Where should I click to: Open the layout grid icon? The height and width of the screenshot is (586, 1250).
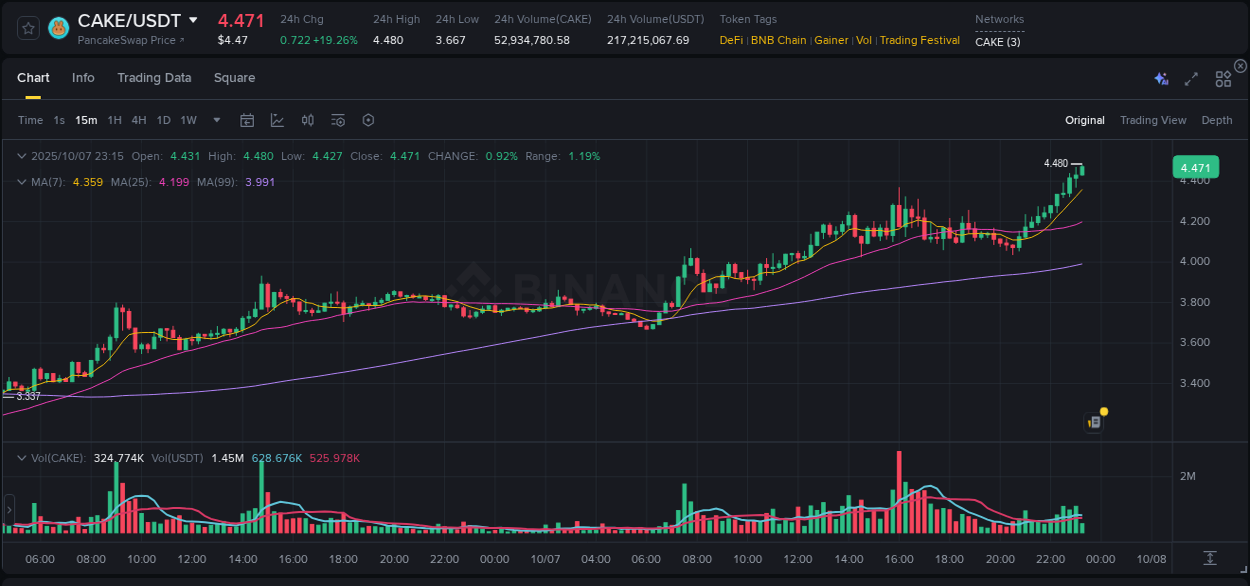tap(1222, 78)
